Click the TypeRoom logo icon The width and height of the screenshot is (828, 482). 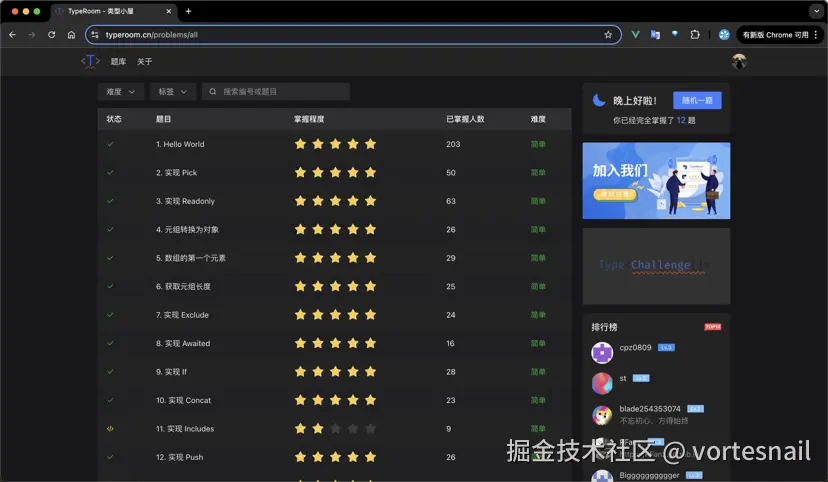pos(91,61)
